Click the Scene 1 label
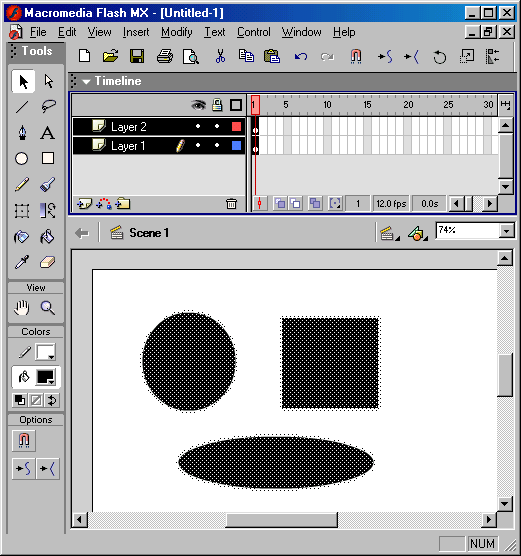Image resolution: width=521 pixels, height=556 pixels. tap(149, 233)
